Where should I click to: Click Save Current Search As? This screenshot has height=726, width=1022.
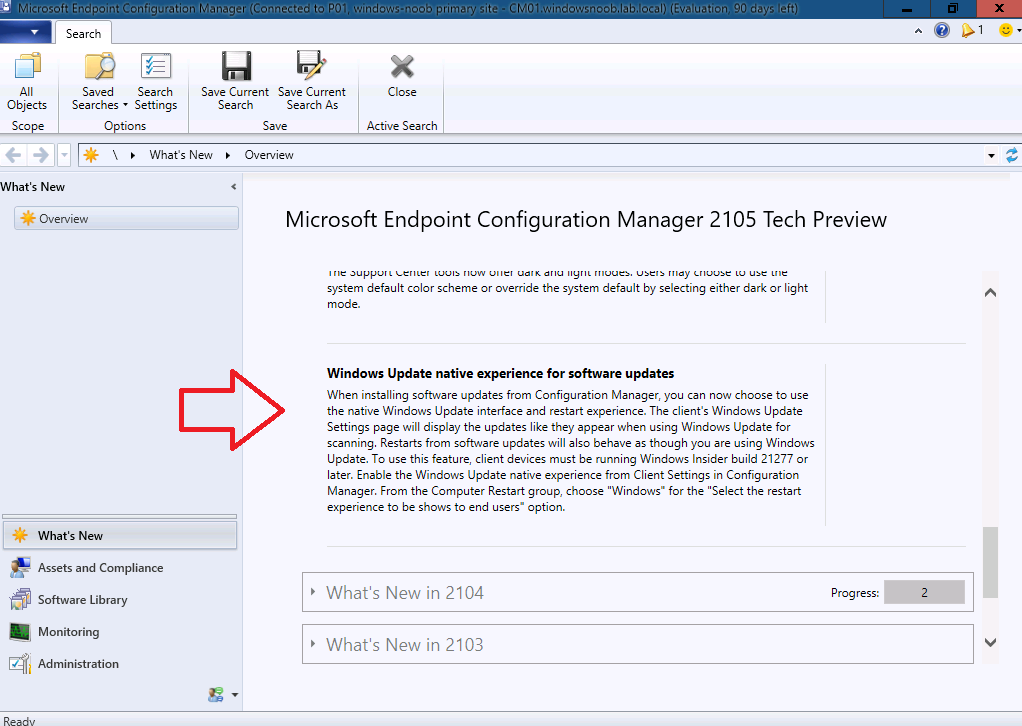point(312,81)
